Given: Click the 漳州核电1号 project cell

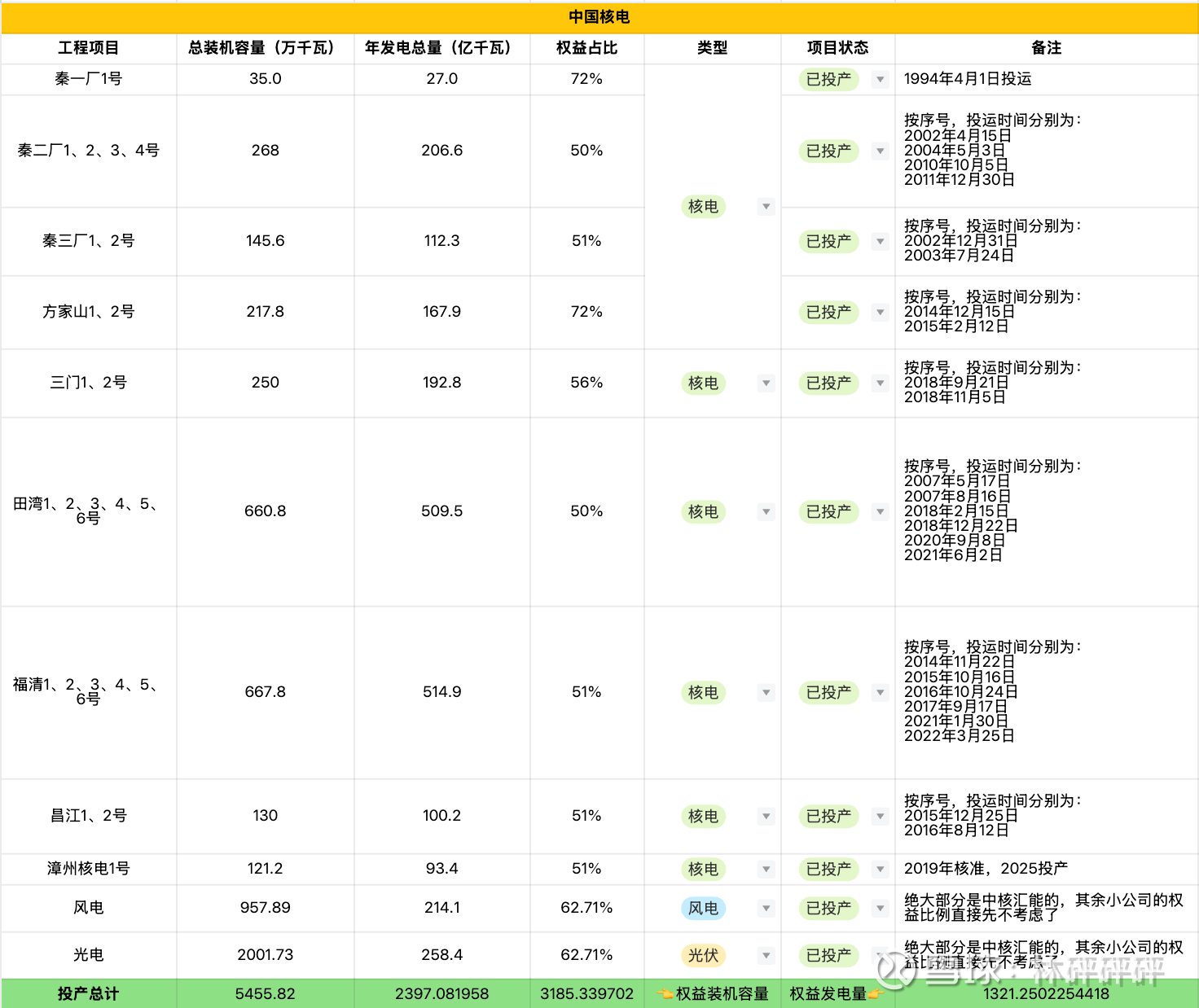Looking at the screenshot, I should (89, 869).
